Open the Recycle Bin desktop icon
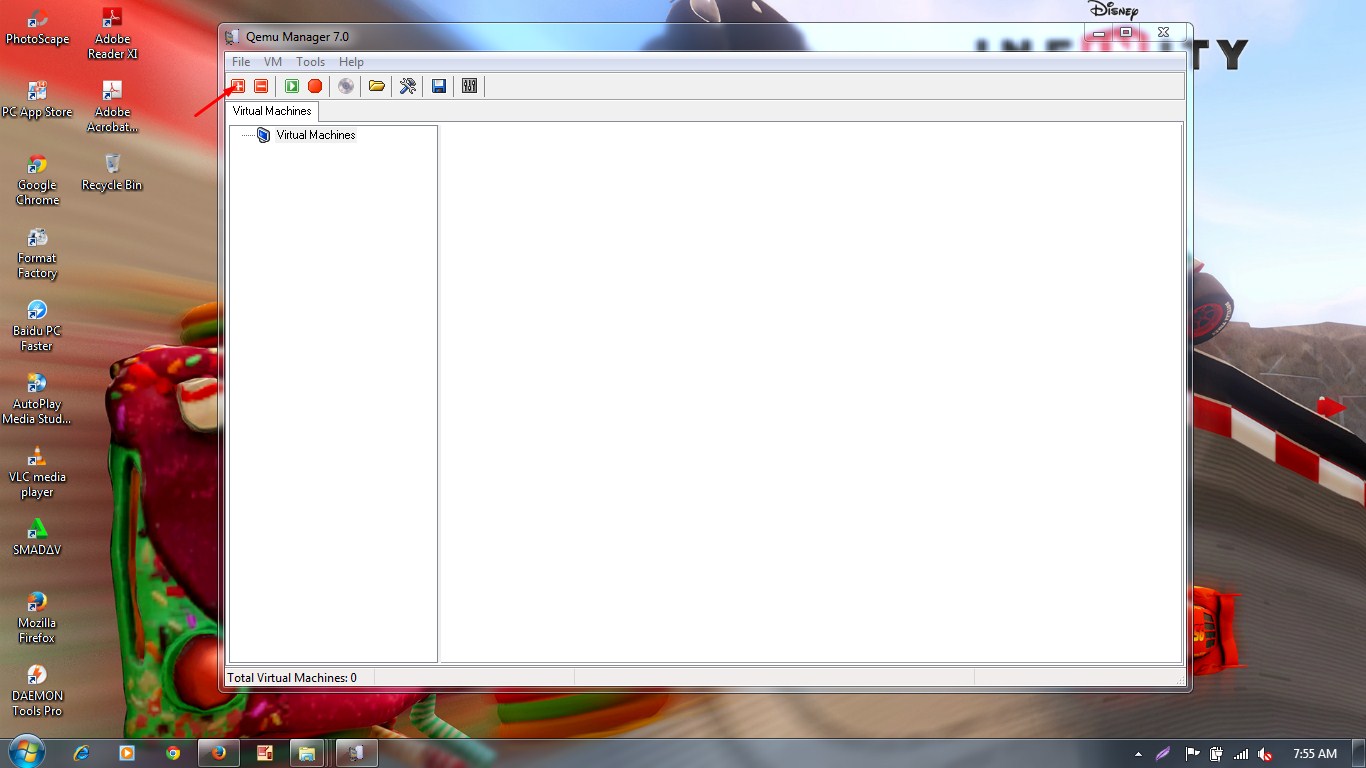 tap(112, 172)
